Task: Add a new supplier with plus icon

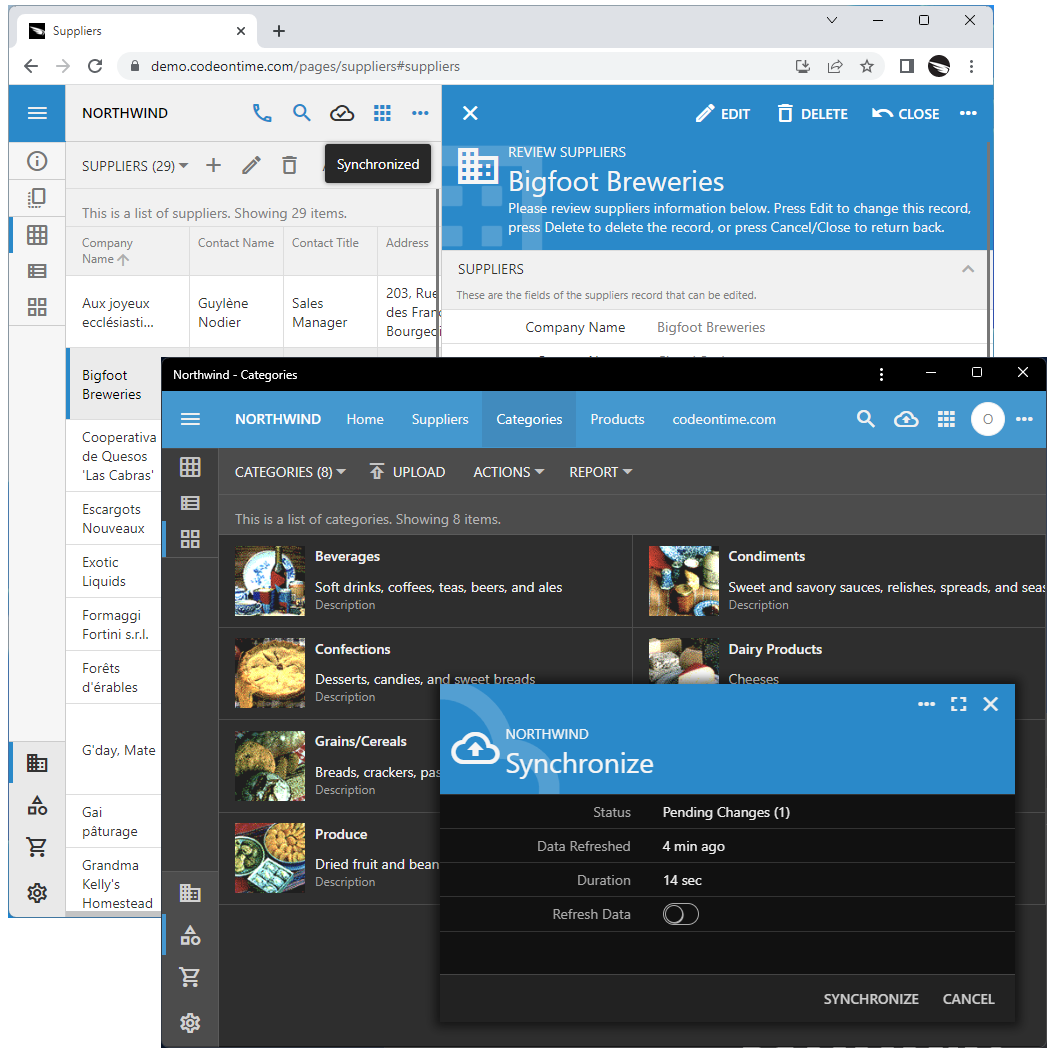Action: pyautogui.click(x=213, y=166)
